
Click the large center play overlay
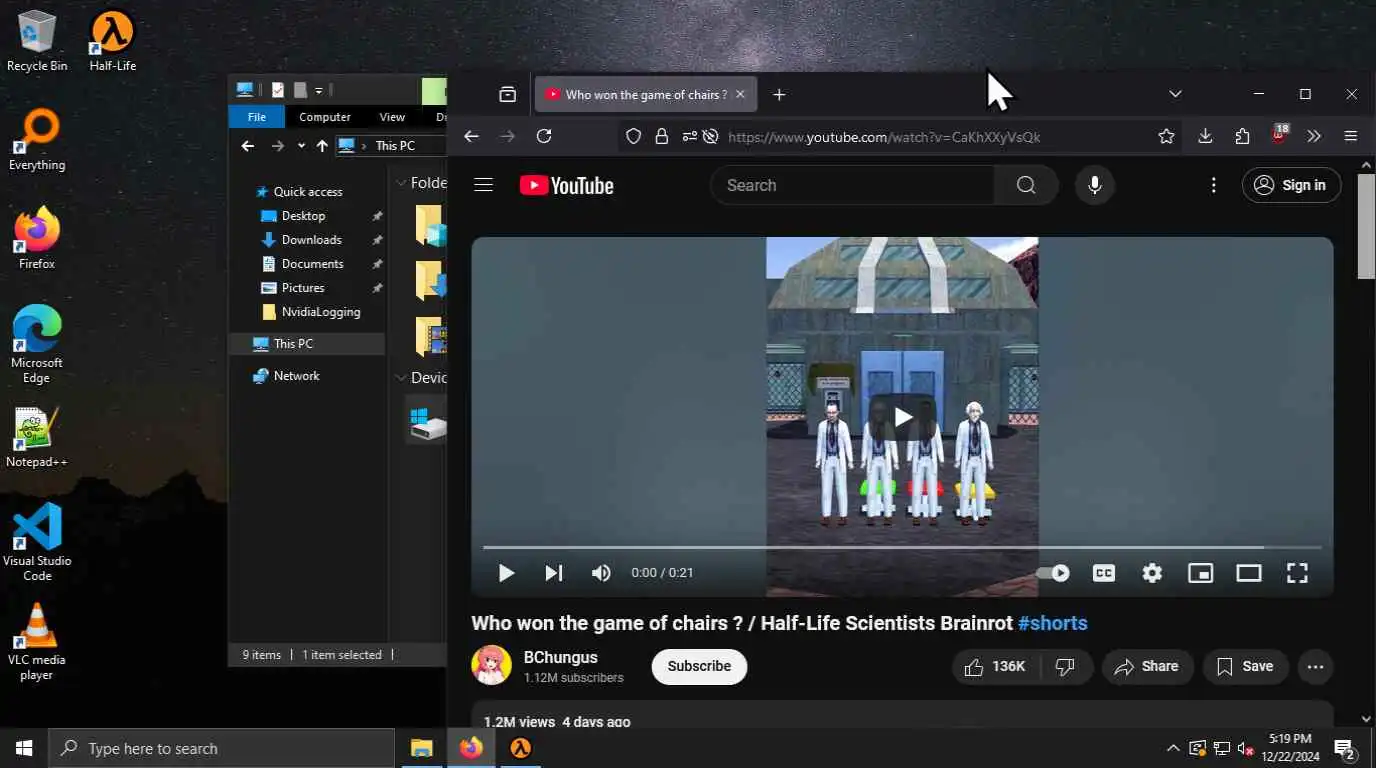click(x=902, y=417)
